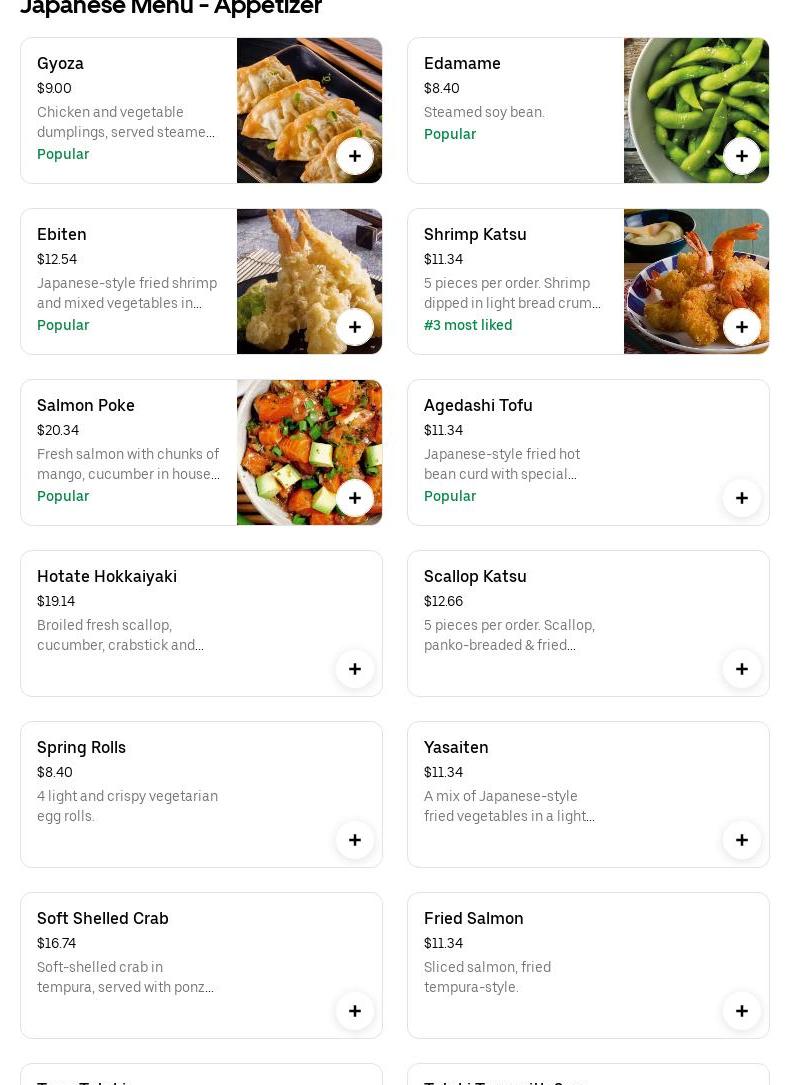
Task: Tap the Agedashi Tofu plus icon
Action: click(x=742, y=498)
